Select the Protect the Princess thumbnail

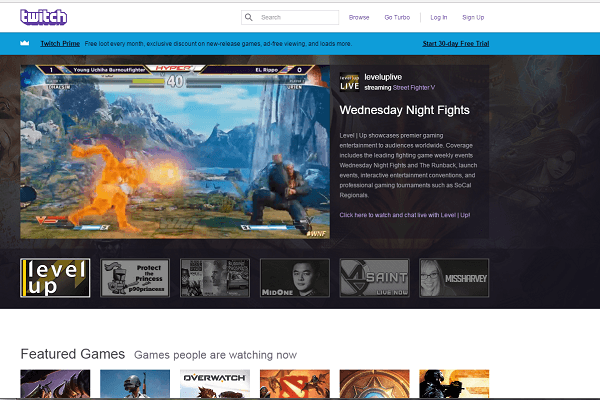(135, 278)
